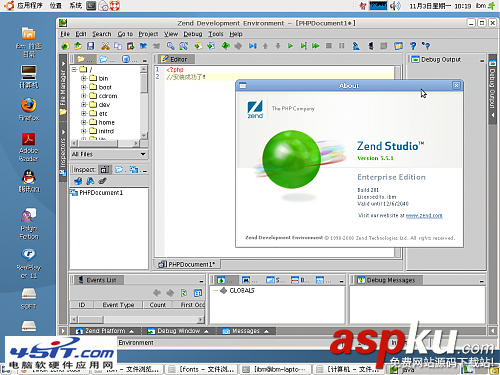Select the Debug Output panel tab
The image size is (500, 375).
pyautogui.click(x=436, y=59)
